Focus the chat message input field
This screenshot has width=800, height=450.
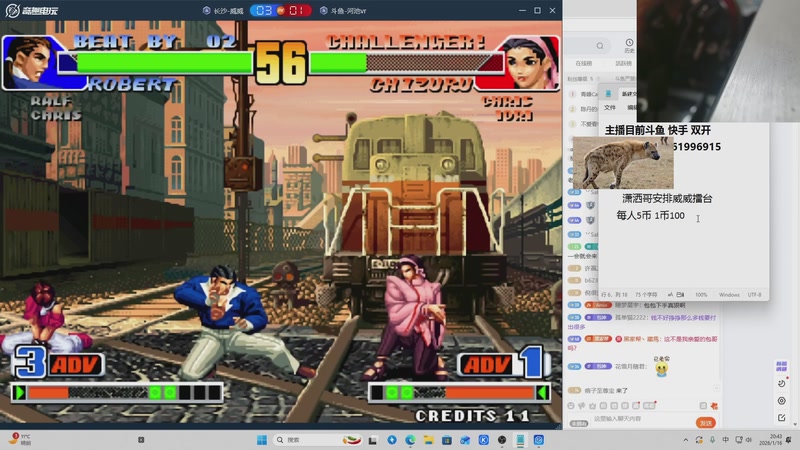point(640,419)
